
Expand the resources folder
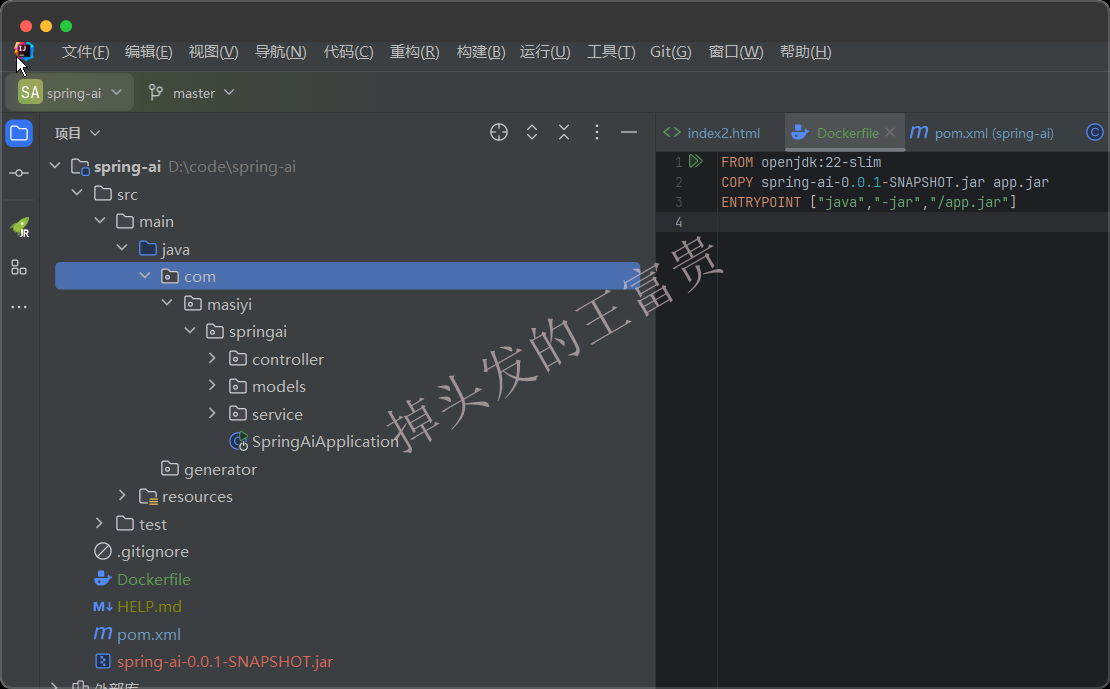pos(122,496)
